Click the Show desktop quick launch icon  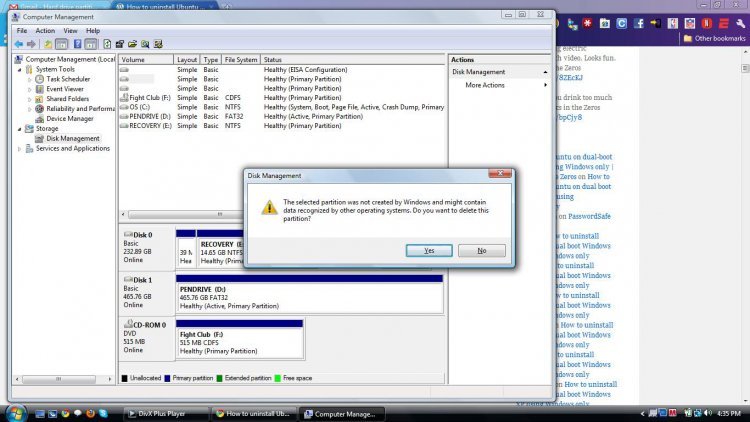pos(40,413)
